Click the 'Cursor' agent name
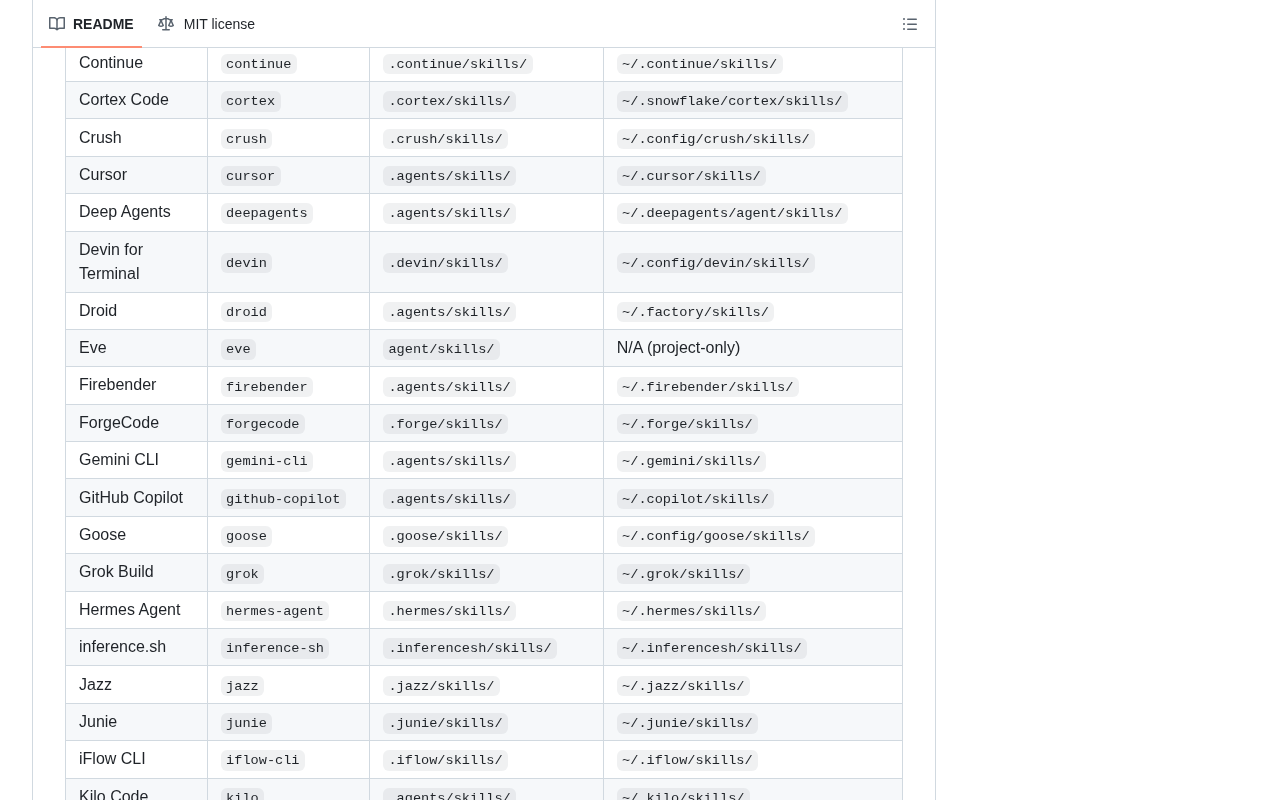1280x800 pixels. 103,175
